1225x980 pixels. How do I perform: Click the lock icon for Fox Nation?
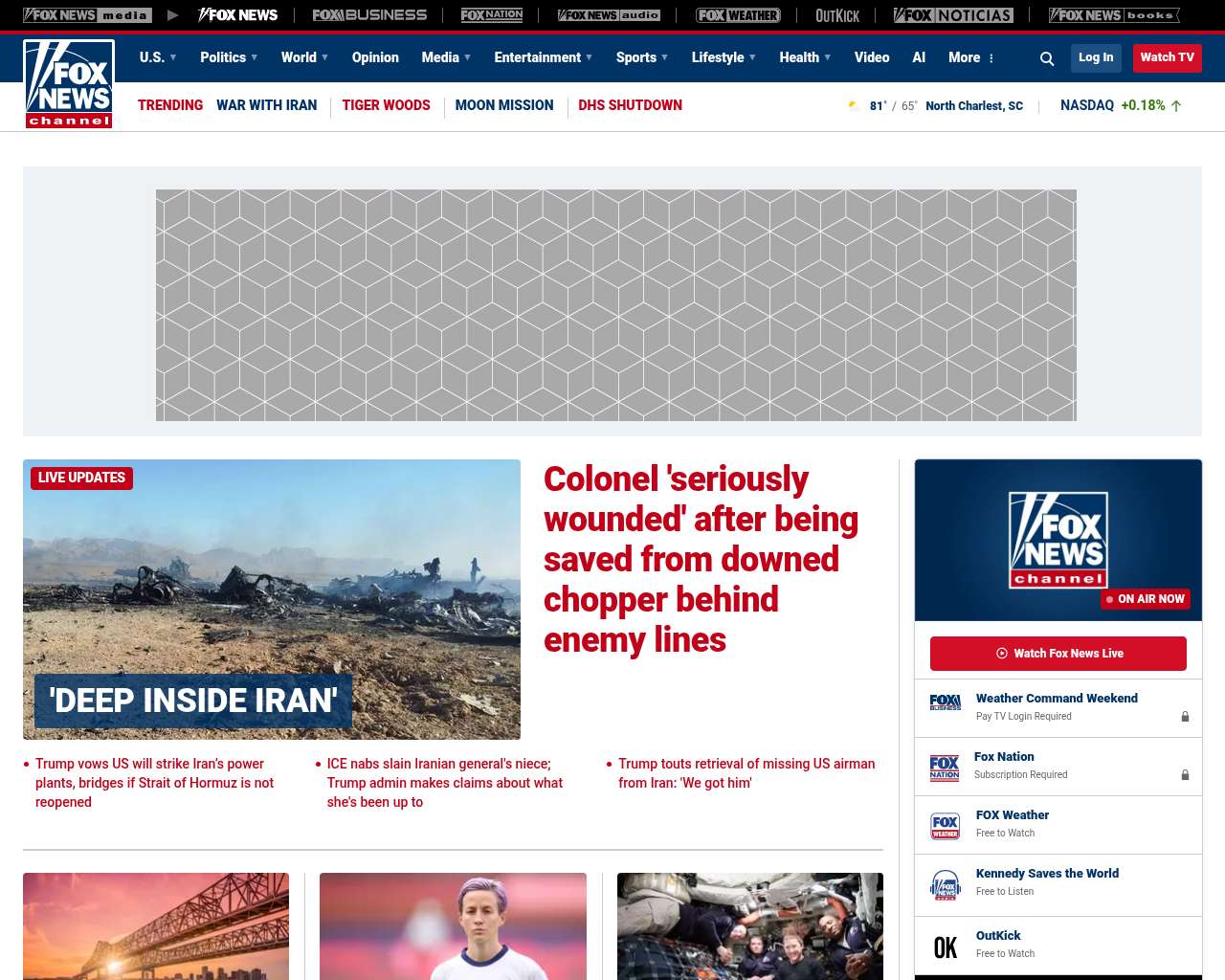click(1185, 774)
